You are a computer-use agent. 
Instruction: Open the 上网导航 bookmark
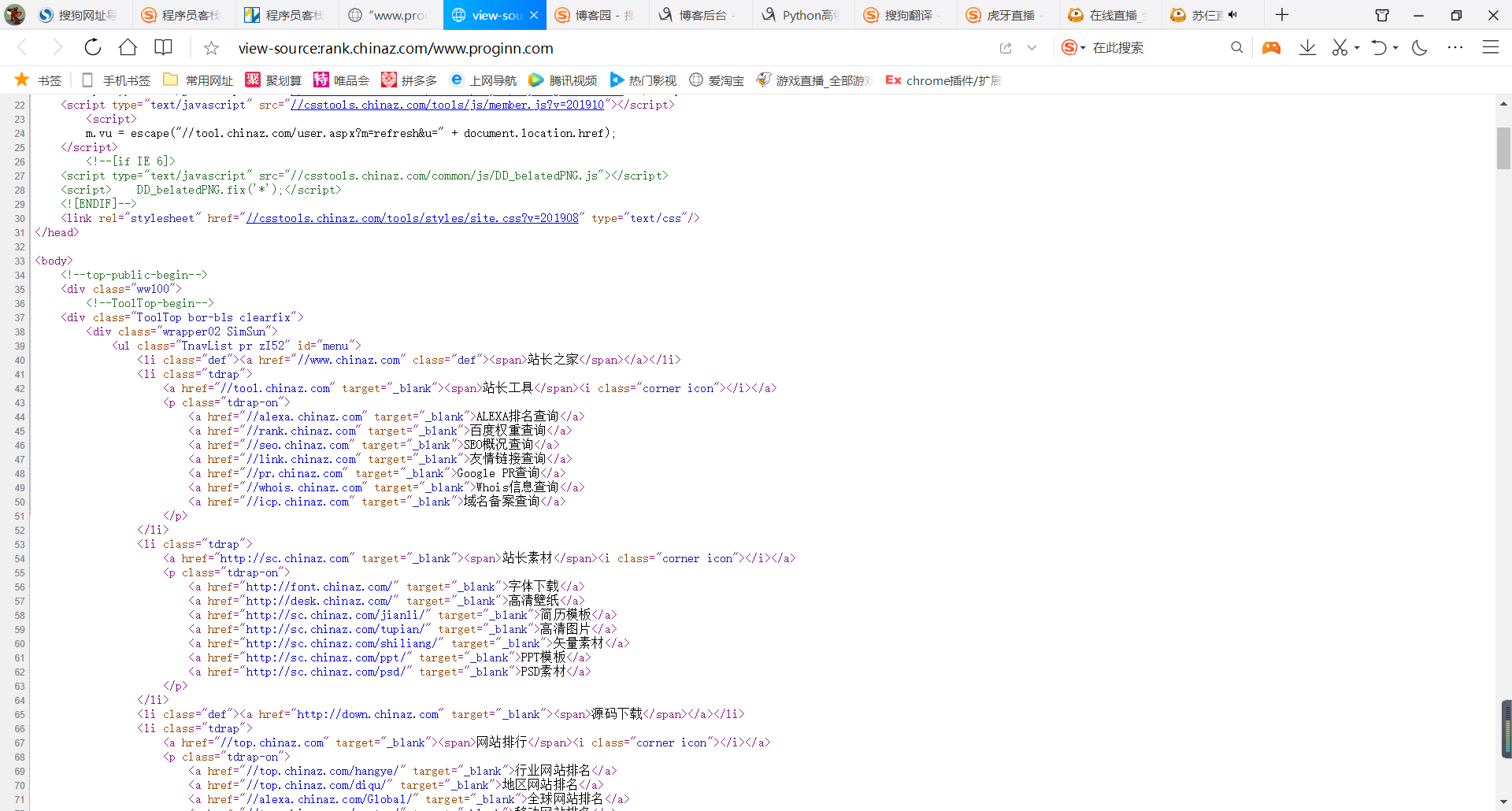[484, 80]
